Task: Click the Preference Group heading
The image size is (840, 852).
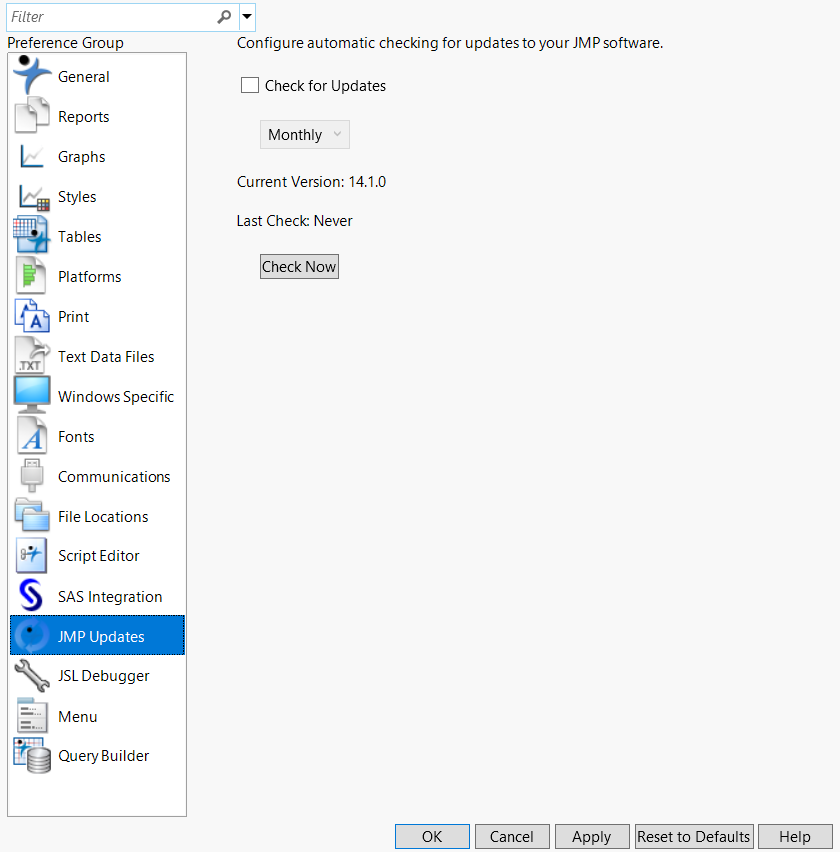Action: [65, 43]
